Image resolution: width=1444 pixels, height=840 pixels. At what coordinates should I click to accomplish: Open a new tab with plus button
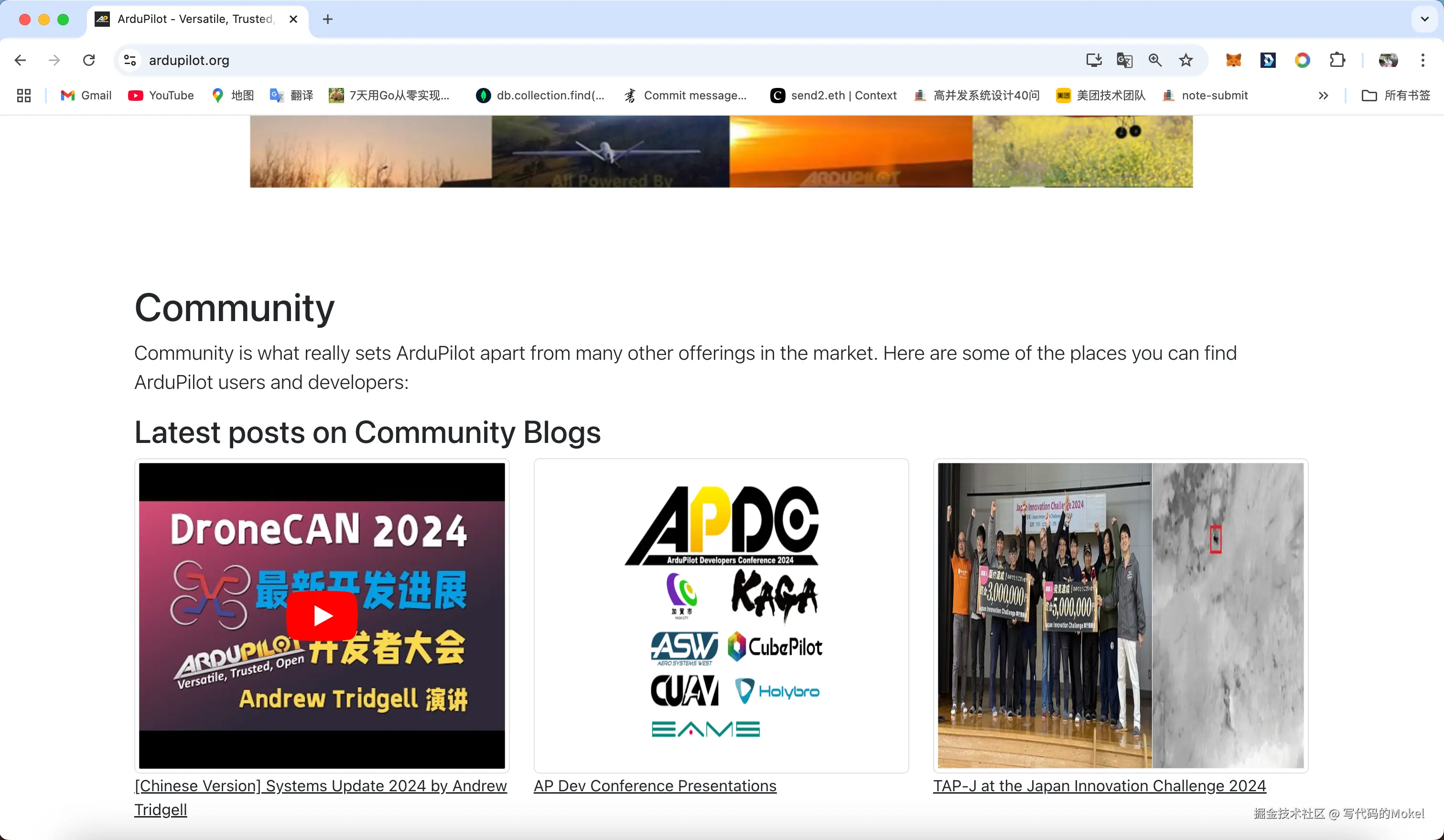(328, 19)
